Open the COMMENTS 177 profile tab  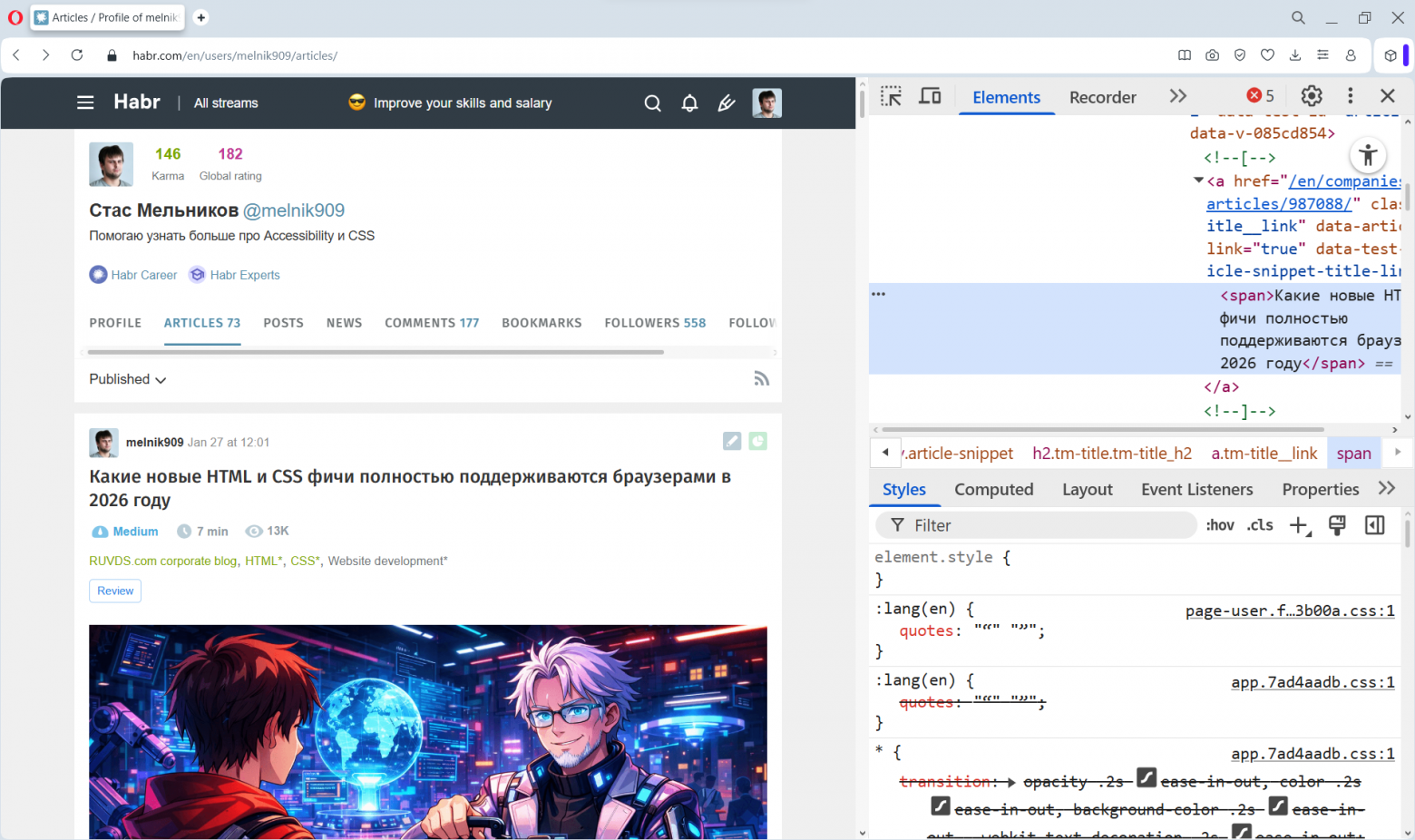click(432, 323)
